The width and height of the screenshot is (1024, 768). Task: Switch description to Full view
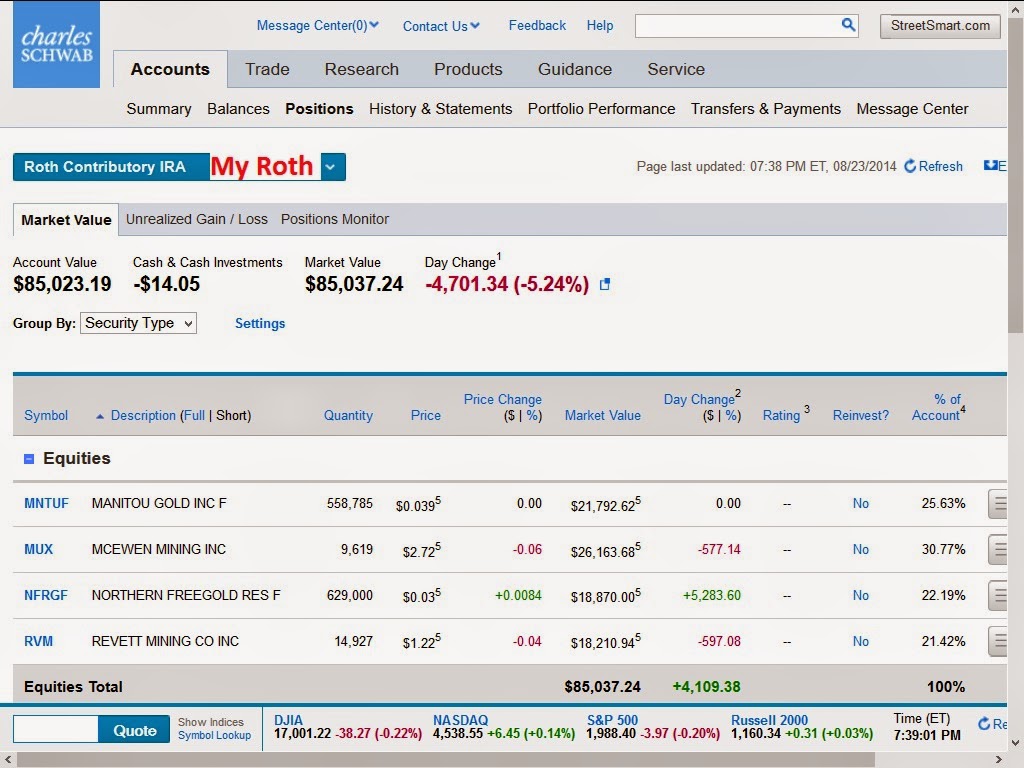click(194, 415)
